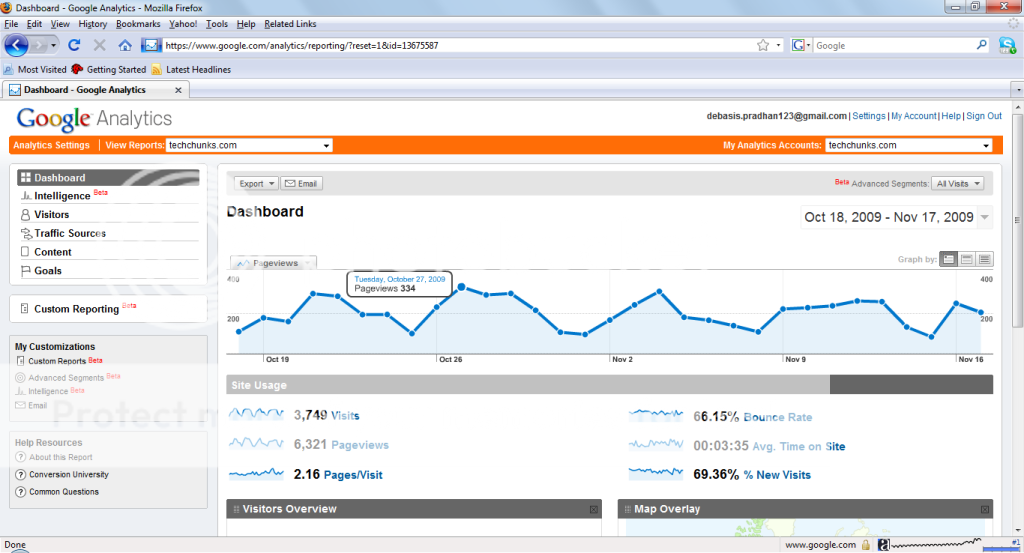Image resolution: width=1024 pixels, height=553 pixels.
Task: Go back with the browser Back arrow
Action: click(16, 45)
